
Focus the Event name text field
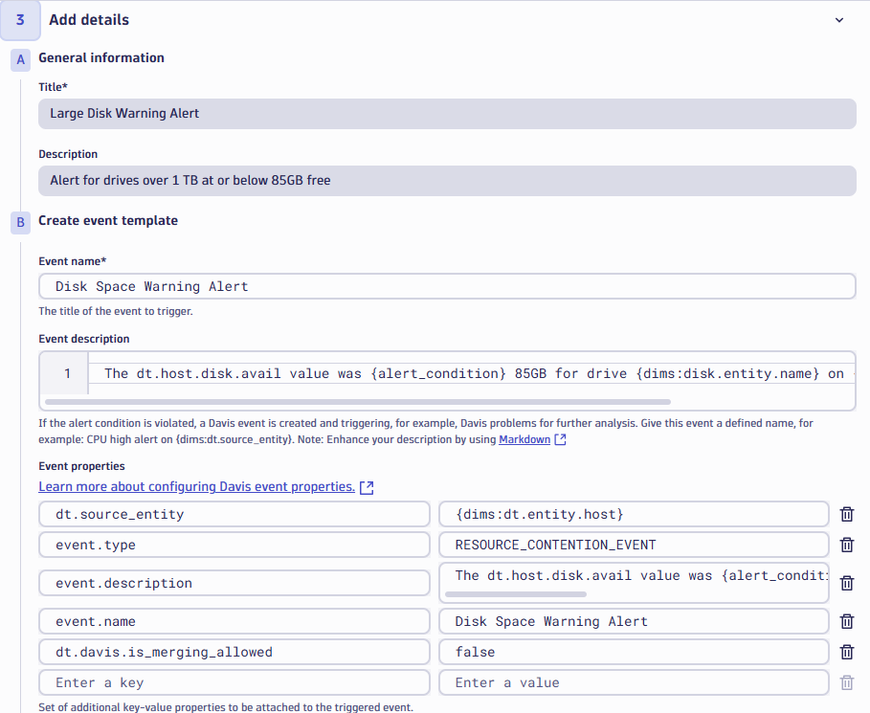(x=447, y=286)
